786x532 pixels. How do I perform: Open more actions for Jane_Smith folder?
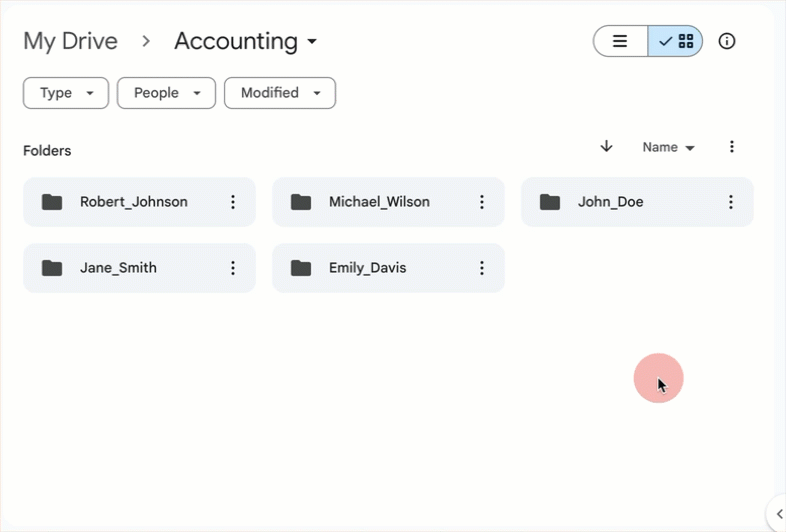point(233,268)
